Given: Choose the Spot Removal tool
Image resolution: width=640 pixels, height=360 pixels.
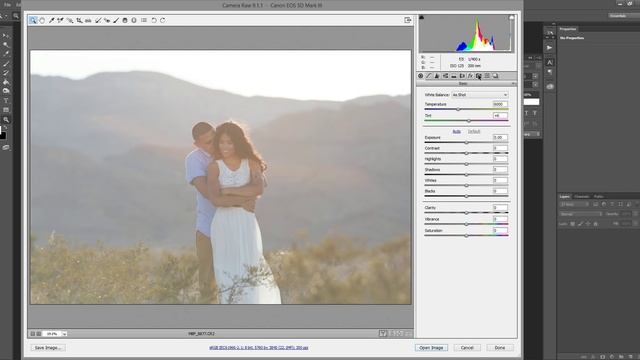Looking at the screenshot, I should [98, 20].
